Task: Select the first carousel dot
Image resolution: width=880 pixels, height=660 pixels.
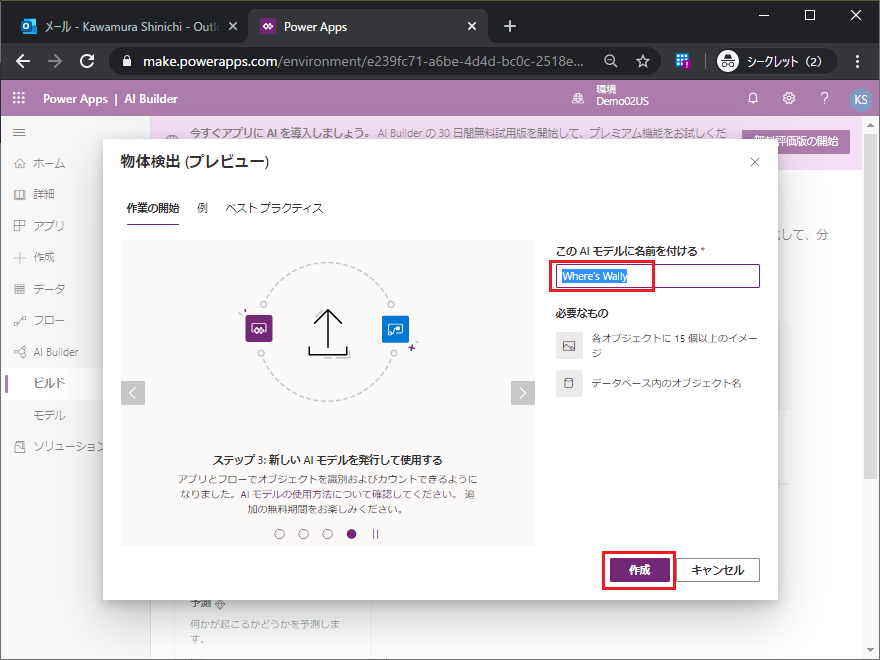Action: (x=279, y=534)
